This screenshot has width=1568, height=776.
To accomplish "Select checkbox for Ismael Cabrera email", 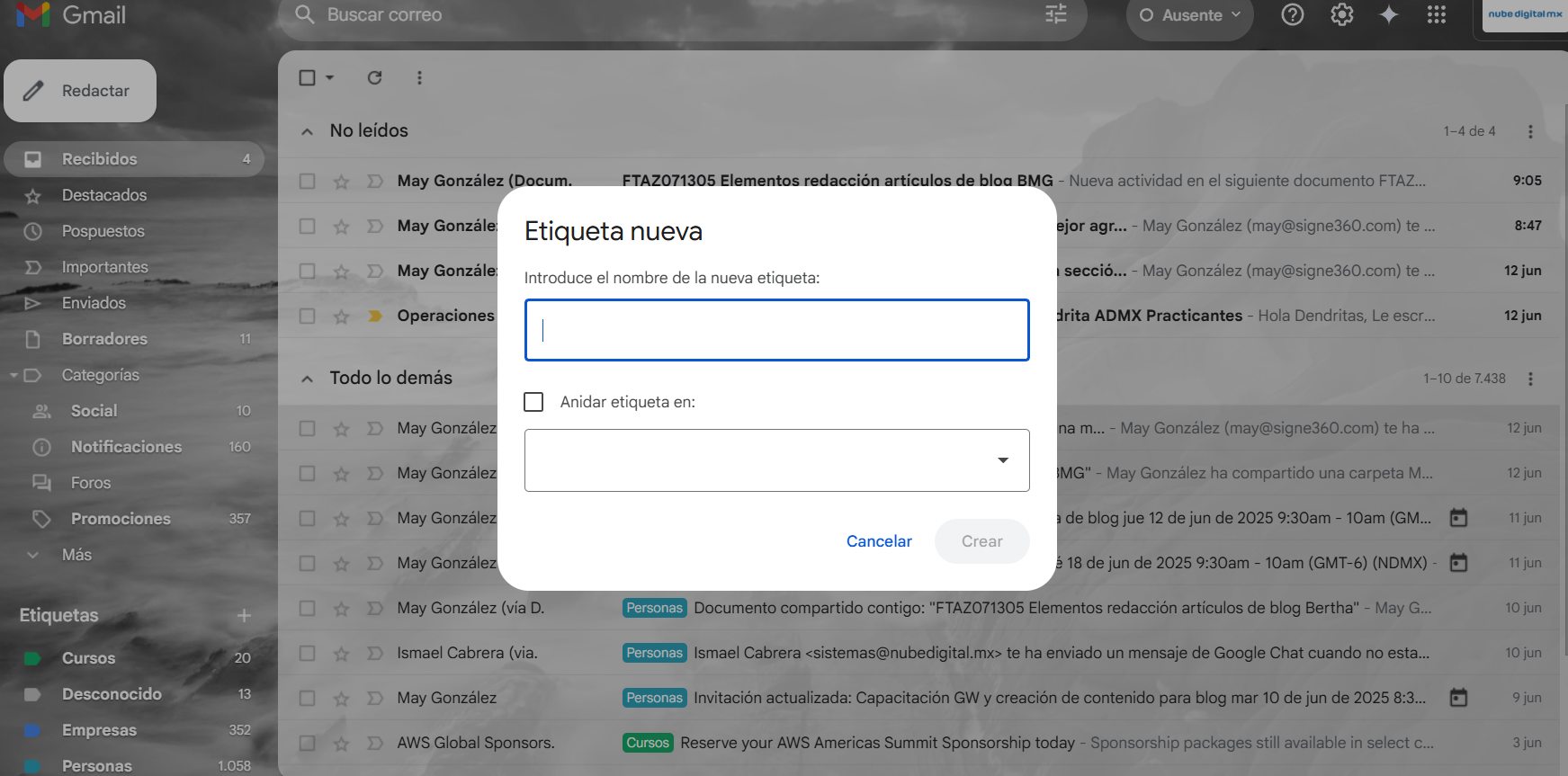I will (x=307, y=654).
